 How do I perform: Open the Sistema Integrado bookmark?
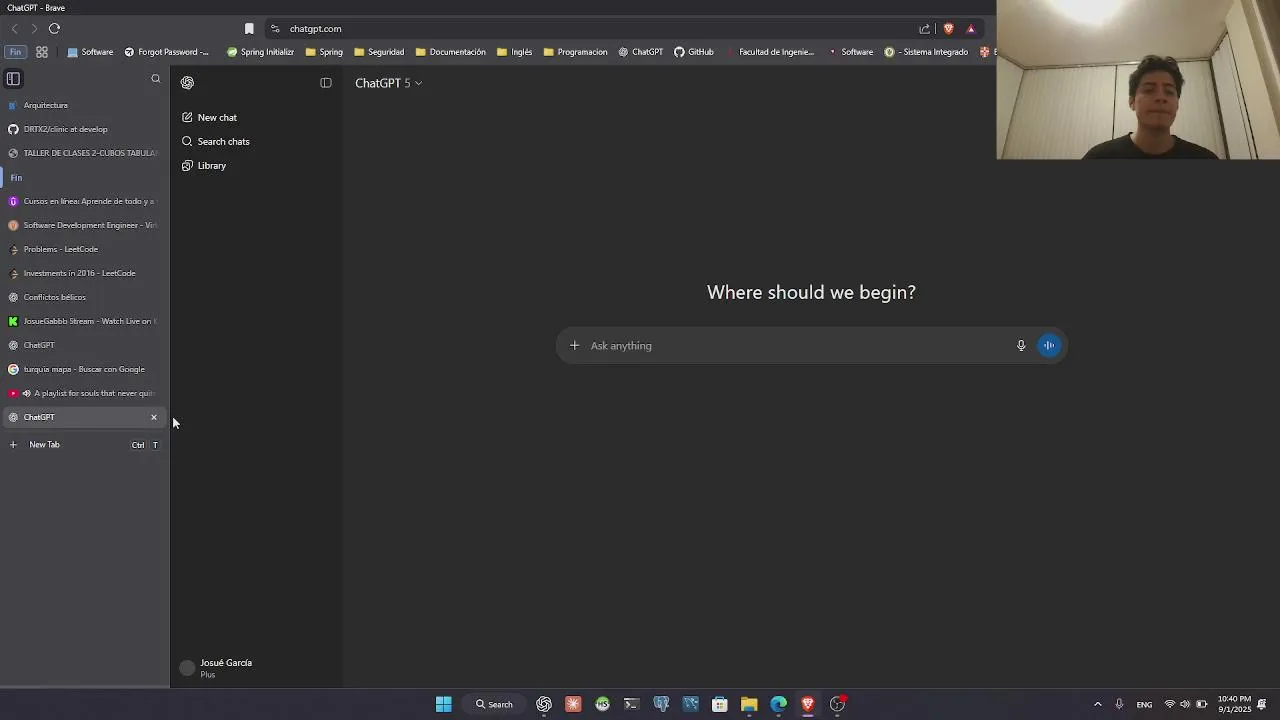coord(926,52)
